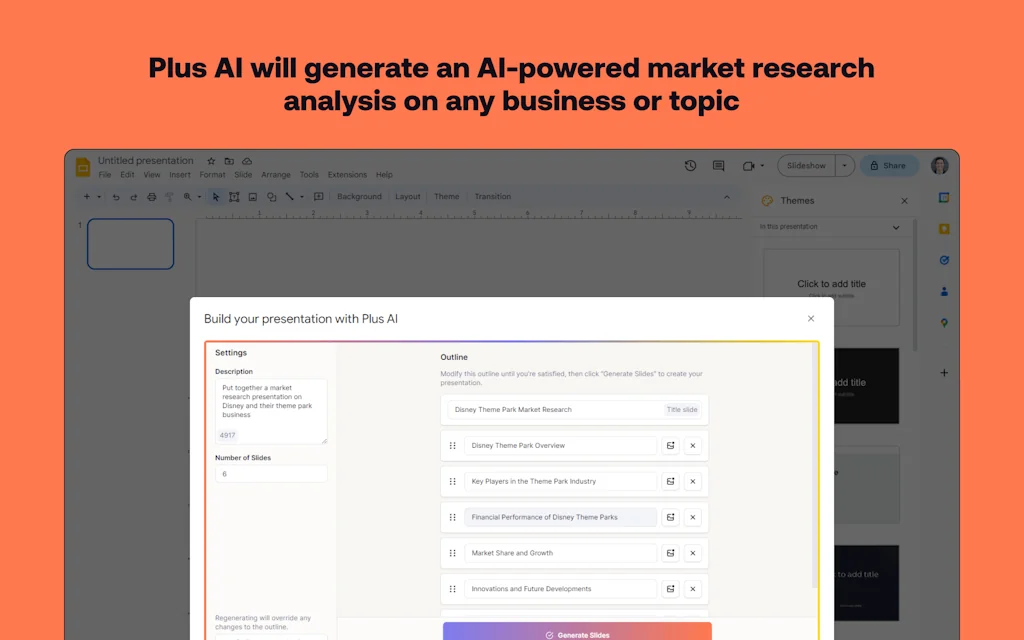Open comment history icon near Slideshow
This screenshot has width=1024, height=640.
point(718,165)
